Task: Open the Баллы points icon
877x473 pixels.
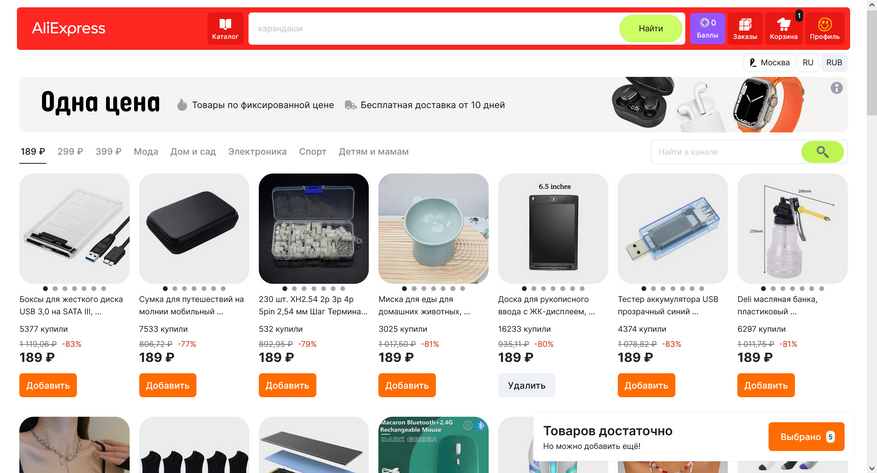Action: [x=707, y=29]
